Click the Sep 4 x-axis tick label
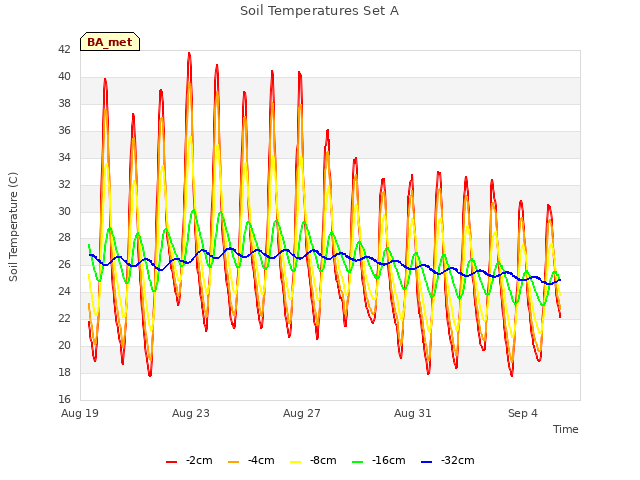This screenshot has width=640, height=480. pyautogui.click(x=523, y=413)
